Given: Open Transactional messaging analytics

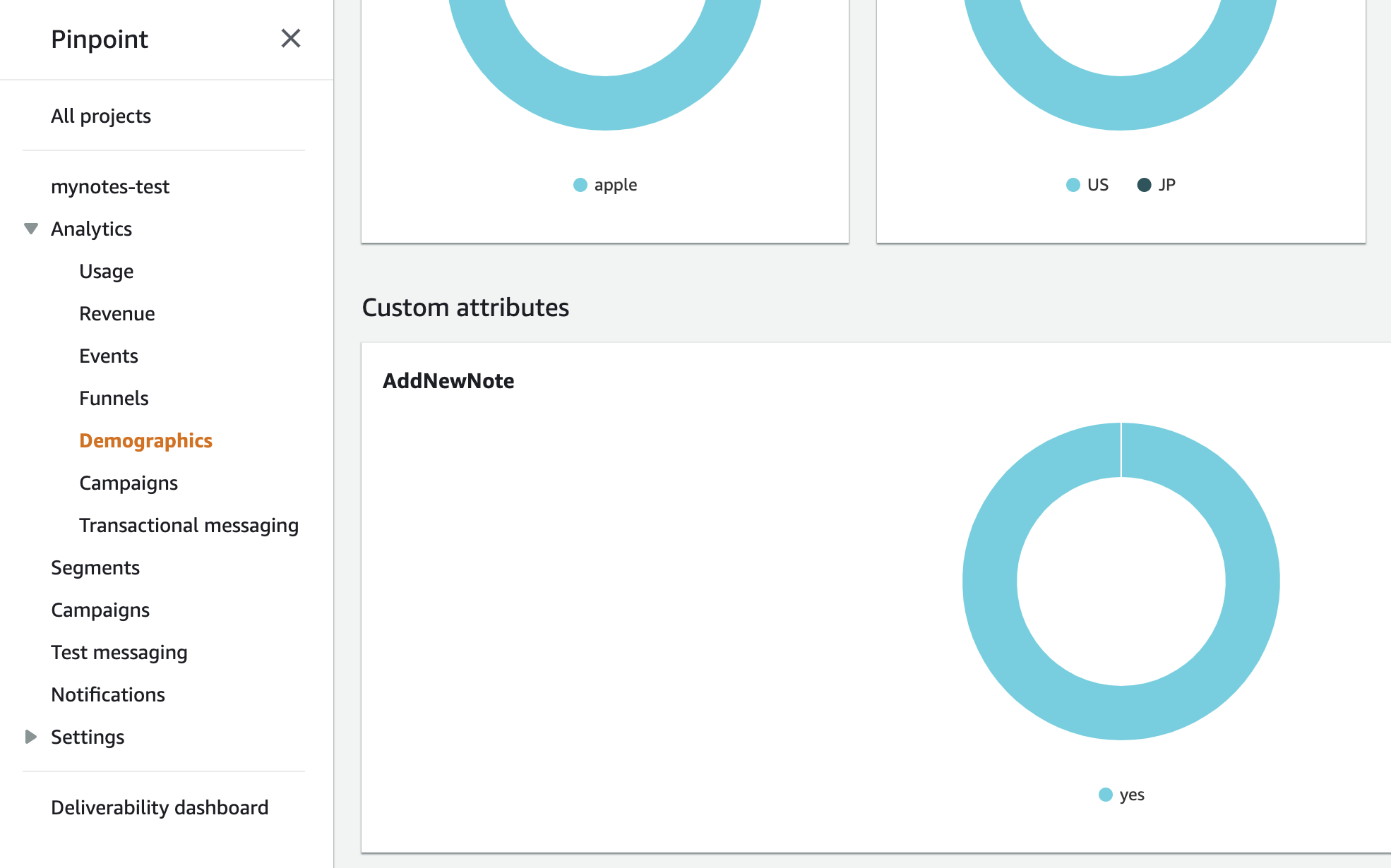Looking at the screenshot, I should click(189, 525).
